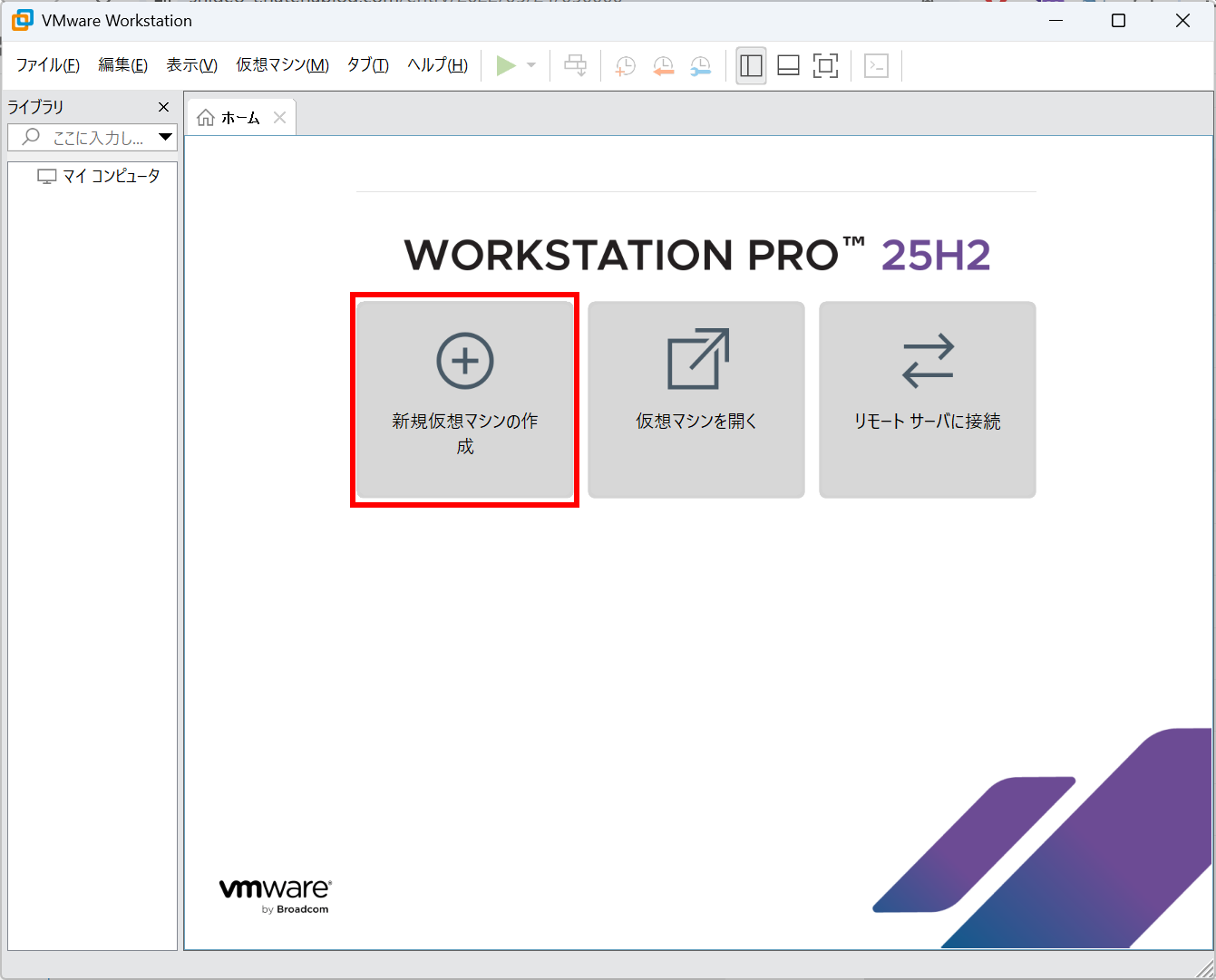This screenshot has width=1216, height=980.
Task: Select the ホーム tab
Action: 240,118
